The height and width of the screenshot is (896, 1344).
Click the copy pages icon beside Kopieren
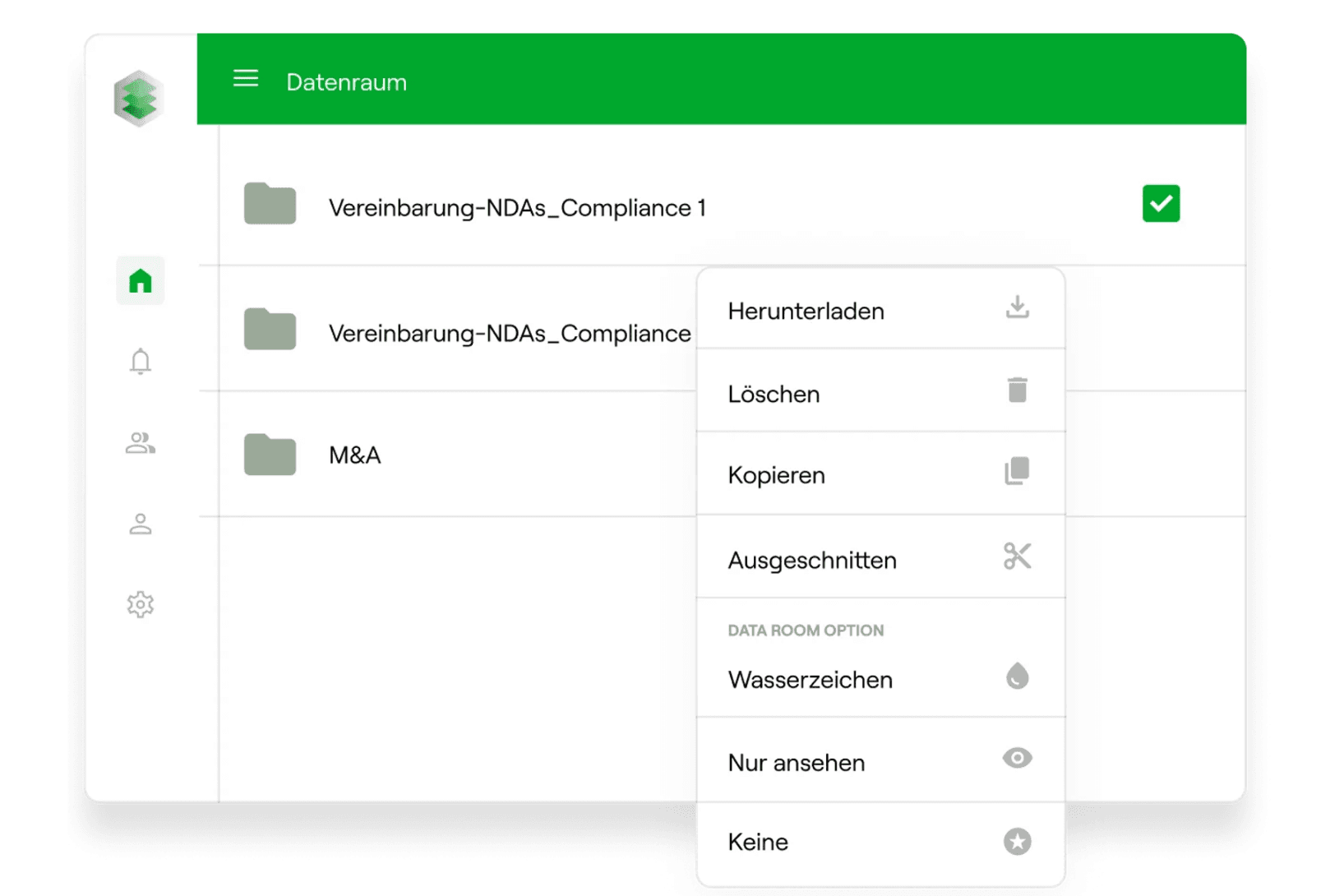1017,471
